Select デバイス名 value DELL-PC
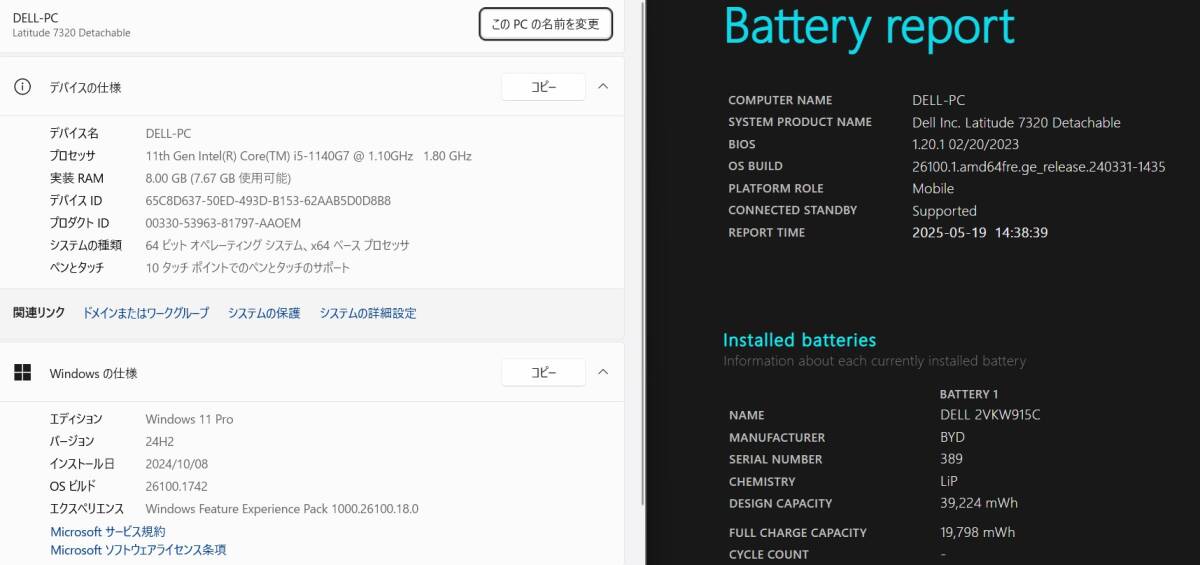Image resolution: width=1200 pixels, height=565 pixels. (168, 133)
